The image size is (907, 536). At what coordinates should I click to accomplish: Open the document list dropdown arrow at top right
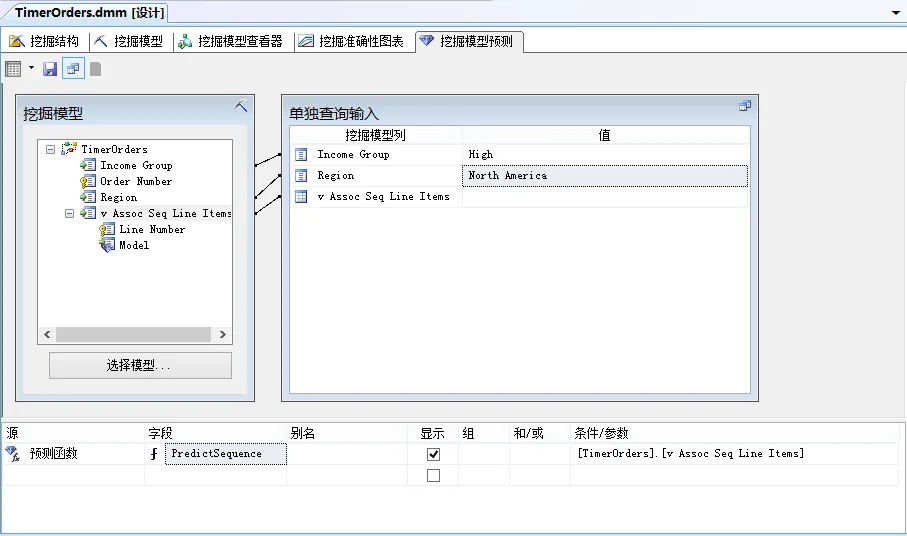pos(895,12)
